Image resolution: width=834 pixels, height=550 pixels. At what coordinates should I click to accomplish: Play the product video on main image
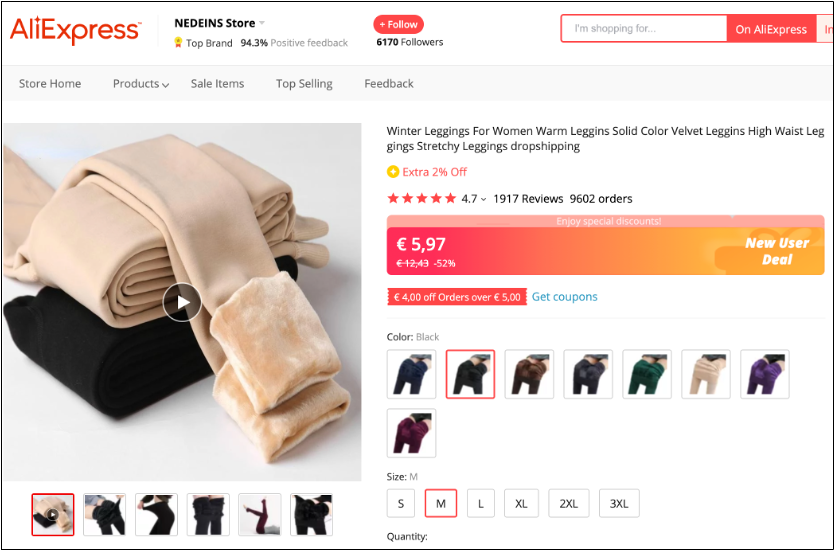click(x=182, y=302)
